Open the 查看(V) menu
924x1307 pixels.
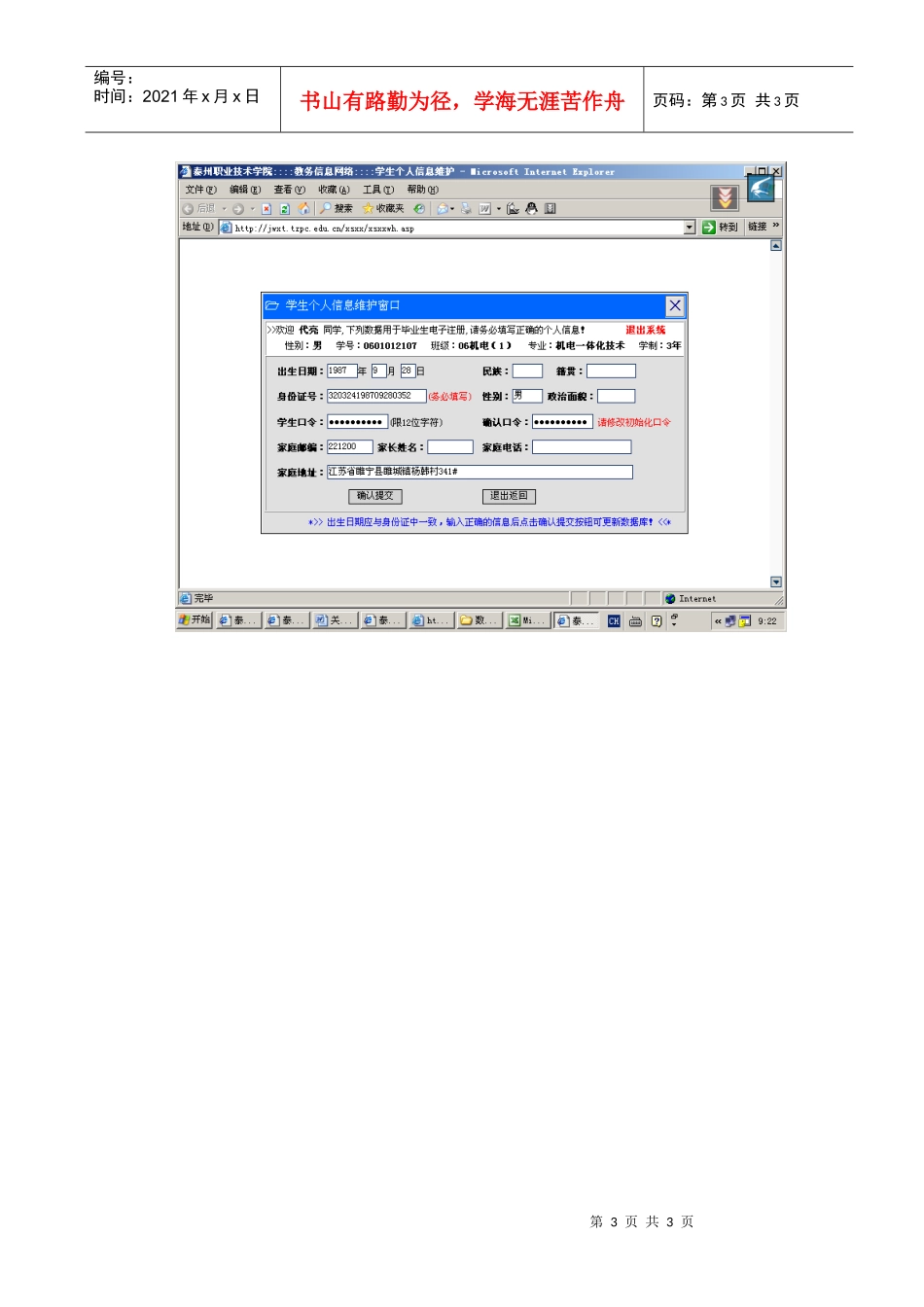(289, 190)
